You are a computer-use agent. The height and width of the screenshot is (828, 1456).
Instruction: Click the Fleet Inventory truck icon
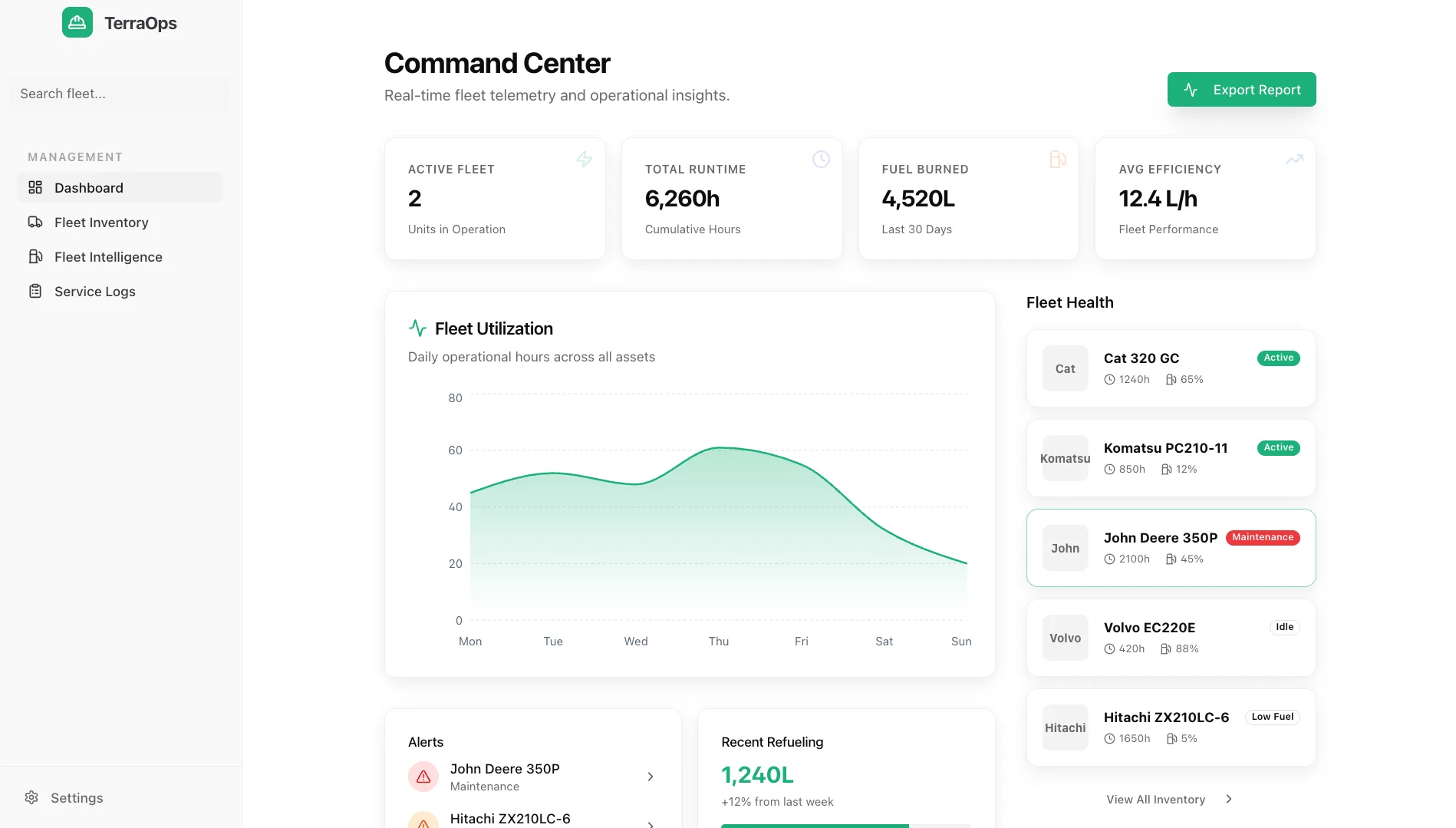[x=35, y=223]
